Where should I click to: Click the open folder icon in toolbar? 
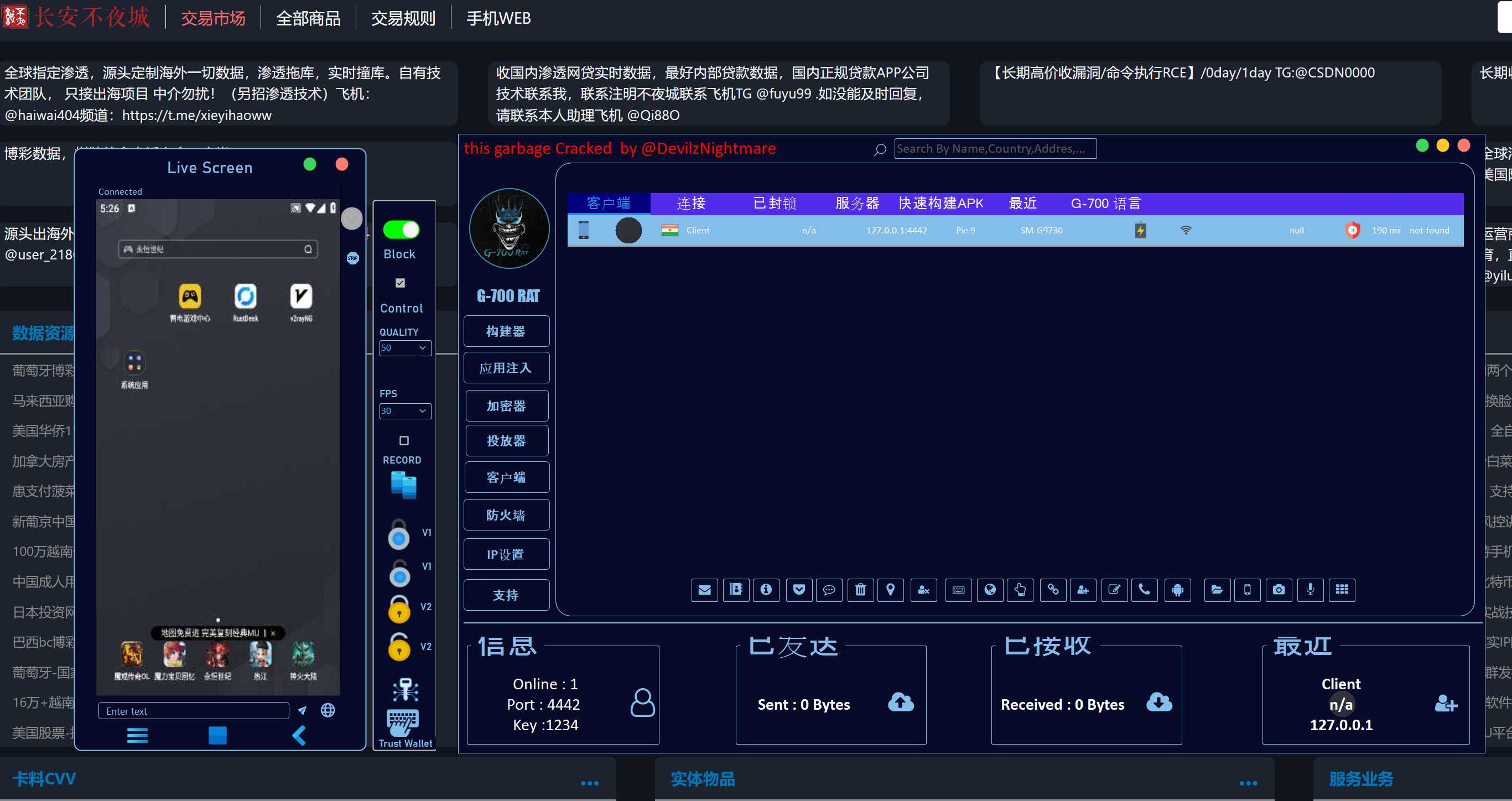pos(1217,590)
